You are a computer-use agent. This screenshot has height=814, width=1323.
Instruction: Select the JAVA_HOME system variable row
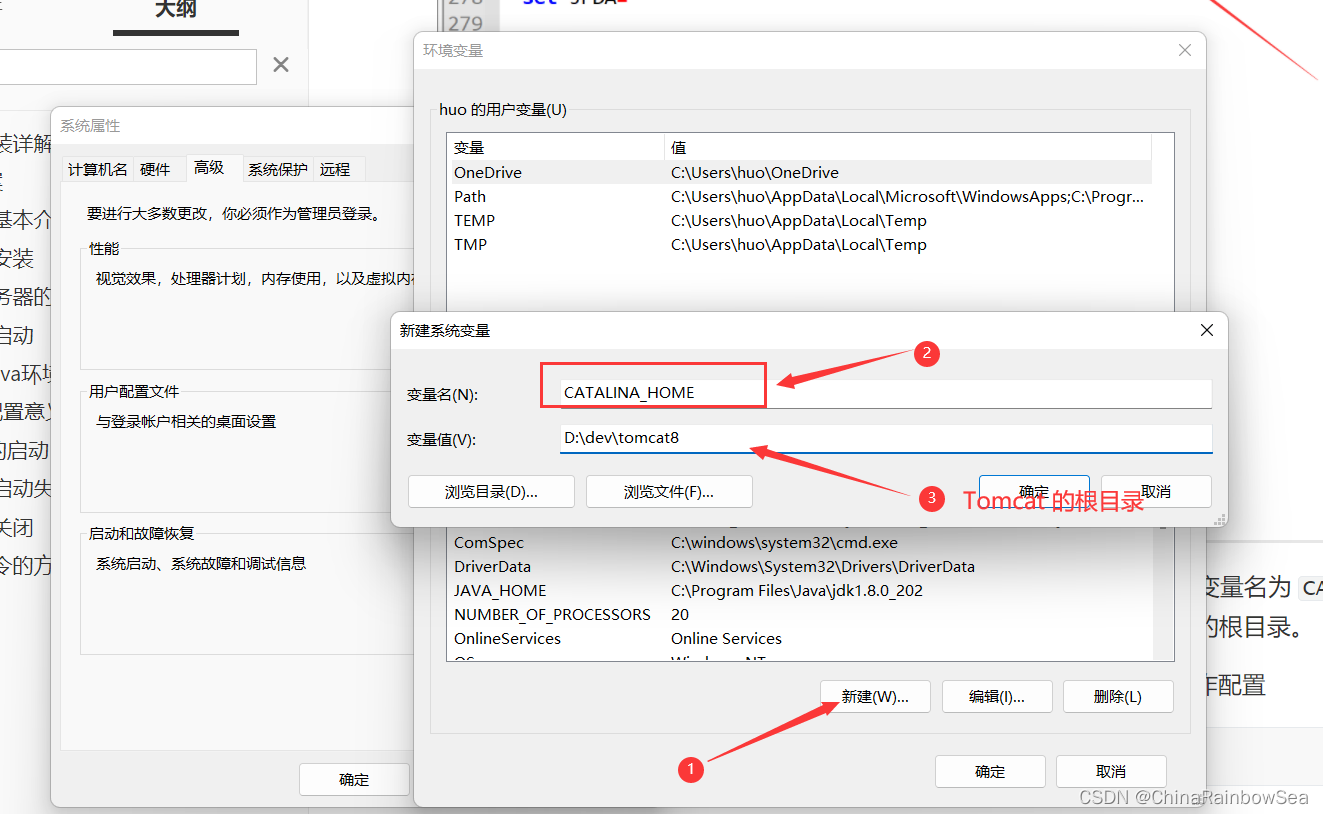pos(800,590)
